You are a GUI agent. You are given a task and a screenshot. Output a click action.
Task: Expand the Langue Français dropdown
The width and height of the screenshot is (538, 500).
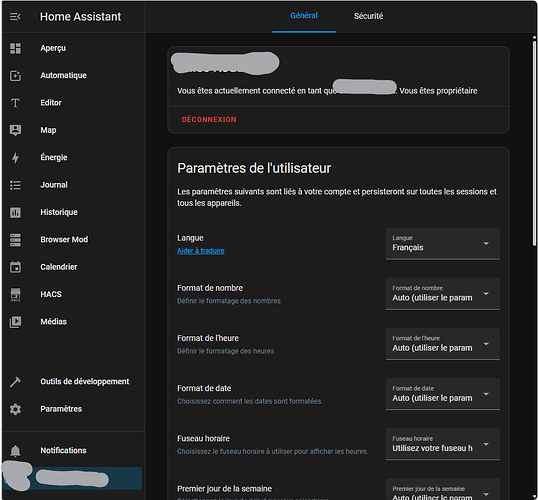[443, 244]
